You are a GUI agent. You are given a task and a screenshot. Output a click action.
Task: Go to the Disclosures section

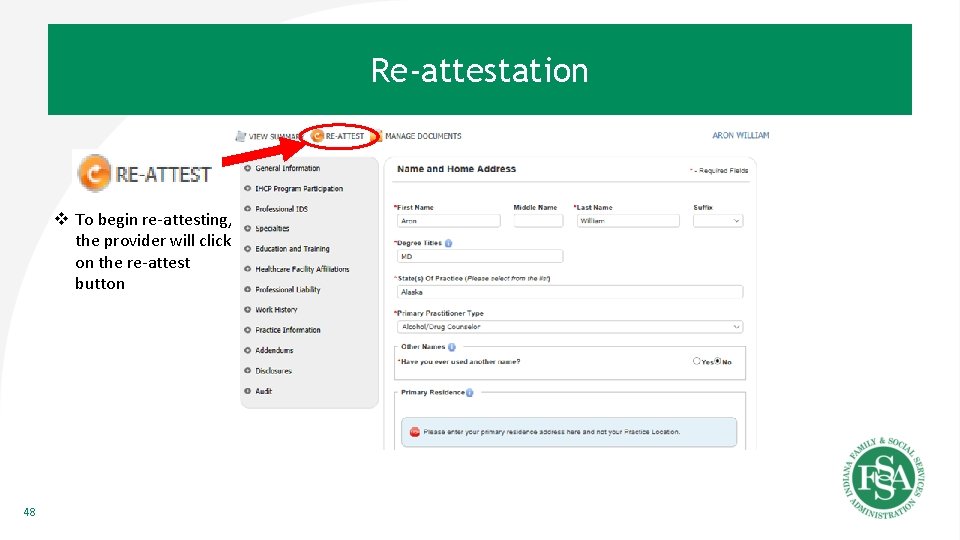[273, 370]
